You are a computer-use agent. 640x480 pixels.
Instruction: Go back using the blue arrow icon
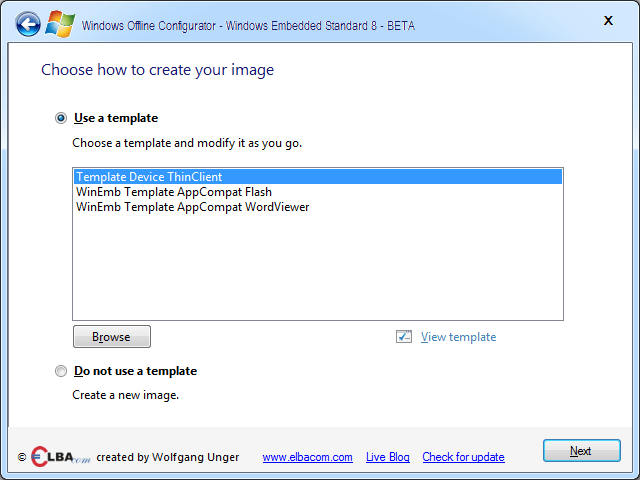[x=28, y=24]
